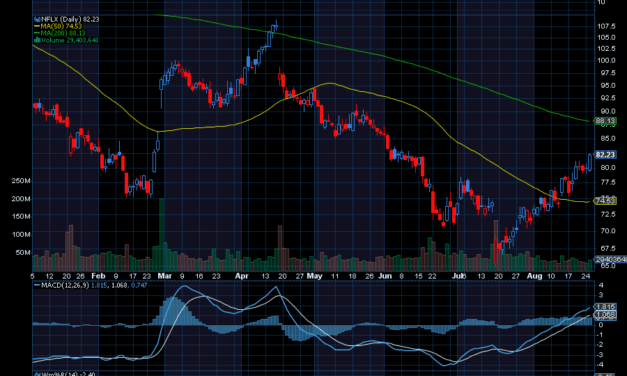Click the 150M volume axis label
Image resolution: width=627 pixels, height=376 pixels.
pyautogui.click(x=21, y=216)
